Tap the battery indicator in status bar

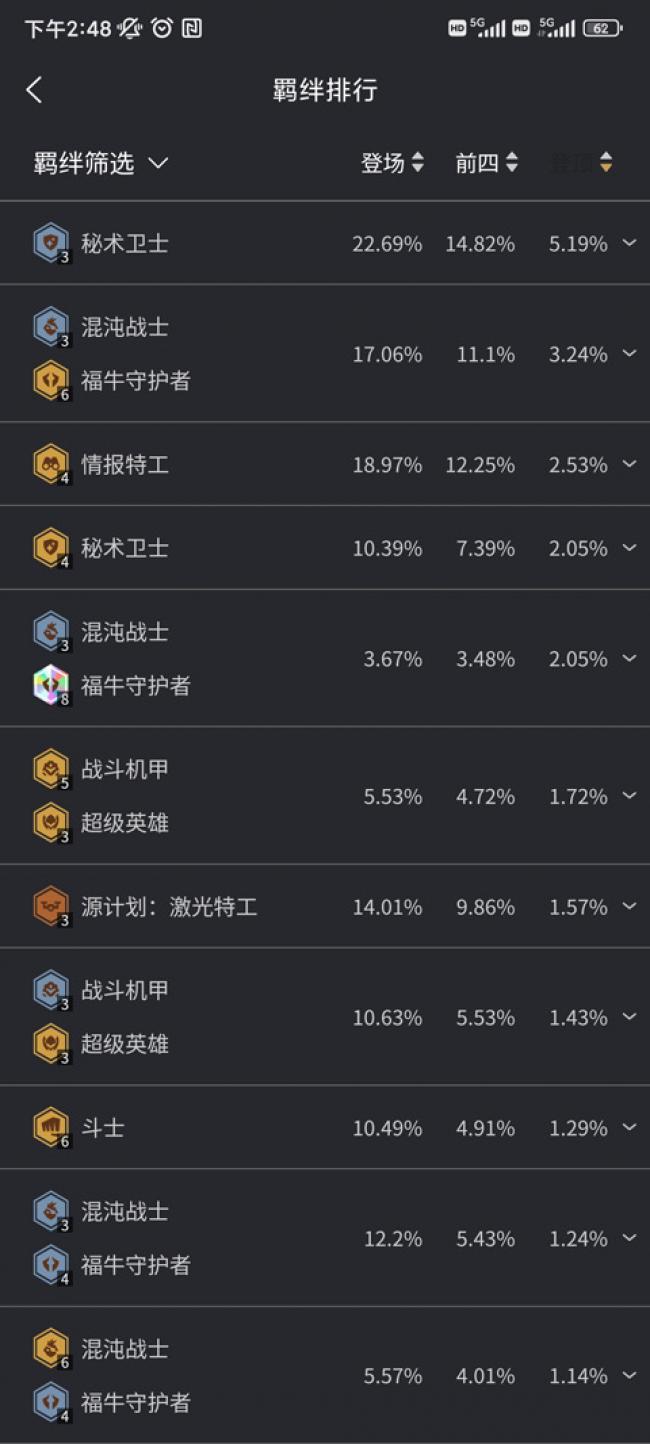pos(601,29)
